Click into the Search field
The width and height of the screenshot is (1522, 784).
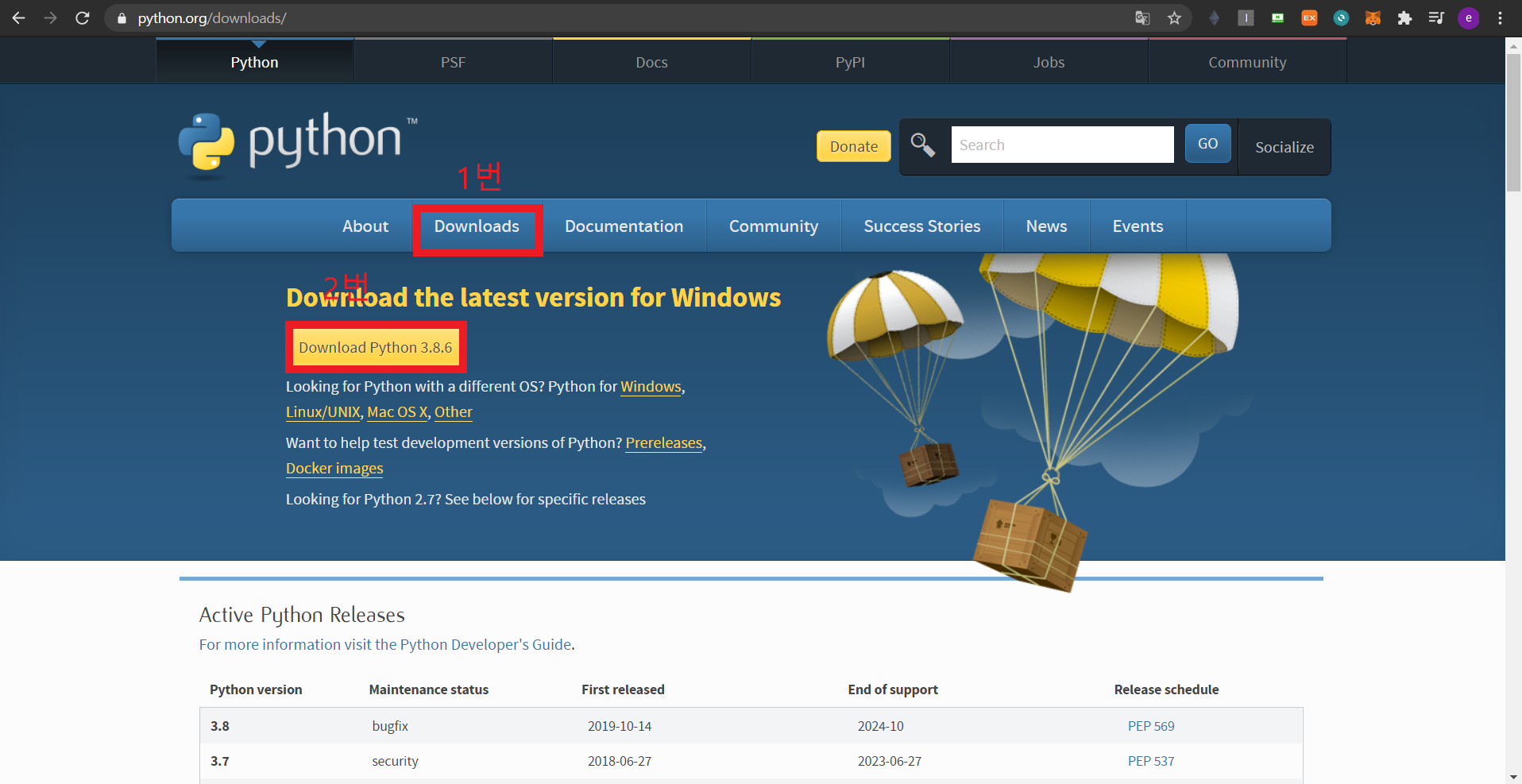coord(1062,145)
